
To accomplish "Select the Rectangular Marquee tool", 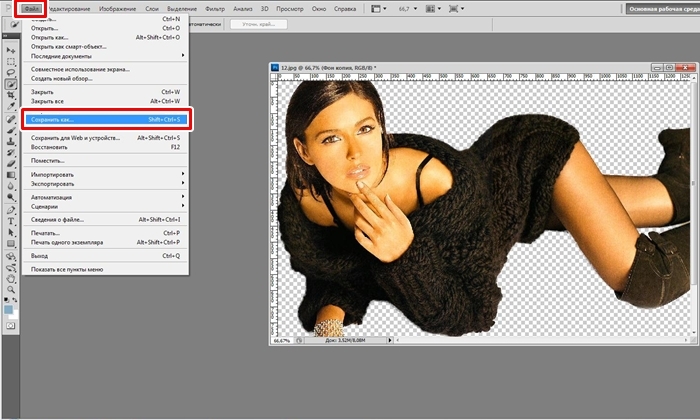I will point(11,60).
